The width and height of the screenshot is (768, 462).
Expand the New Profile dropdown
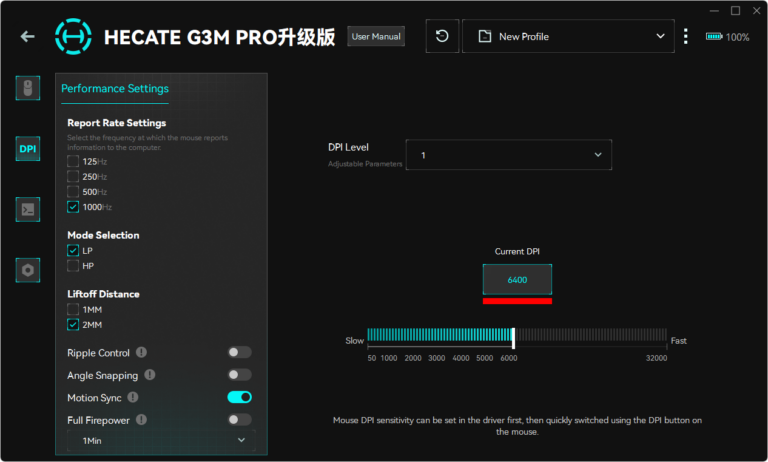tap(570, 36)
